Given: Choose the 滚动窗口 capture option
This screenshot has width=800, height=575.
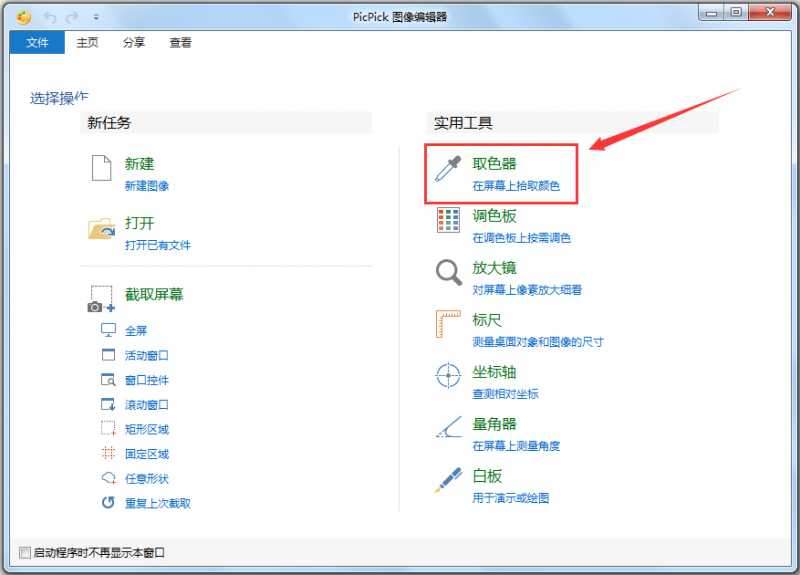Looking at the screenshot, I should [146, 405].
